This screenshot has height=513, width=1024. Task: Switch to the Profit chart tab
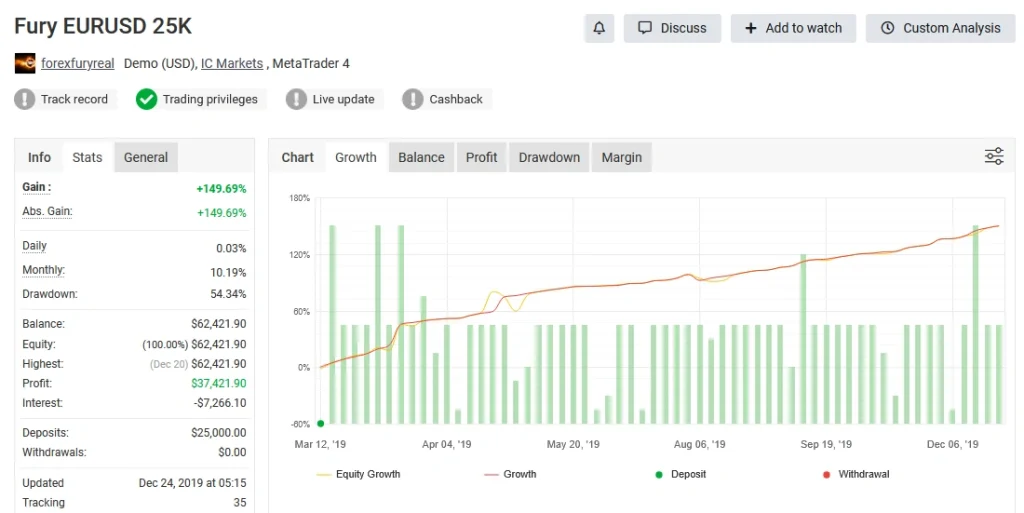click(x=481, y=157)
